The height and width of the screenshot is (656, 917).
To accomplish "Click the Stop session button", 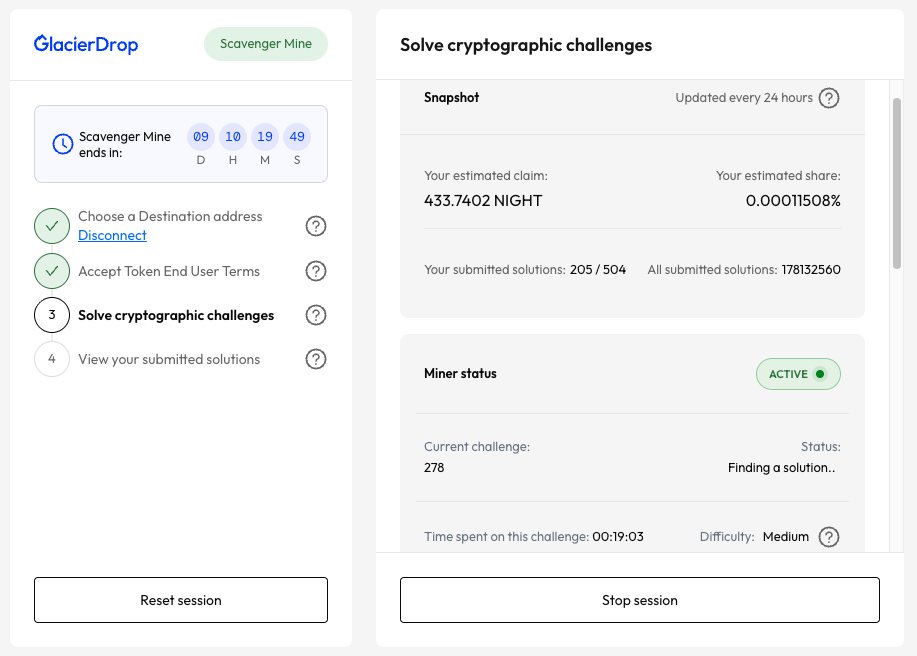I will coord(640,600).
